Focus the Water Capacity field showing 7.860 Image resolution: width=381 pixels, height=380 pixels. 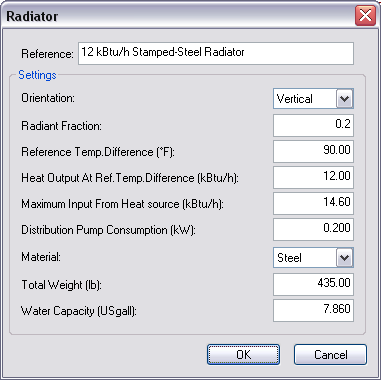(313, 310)
